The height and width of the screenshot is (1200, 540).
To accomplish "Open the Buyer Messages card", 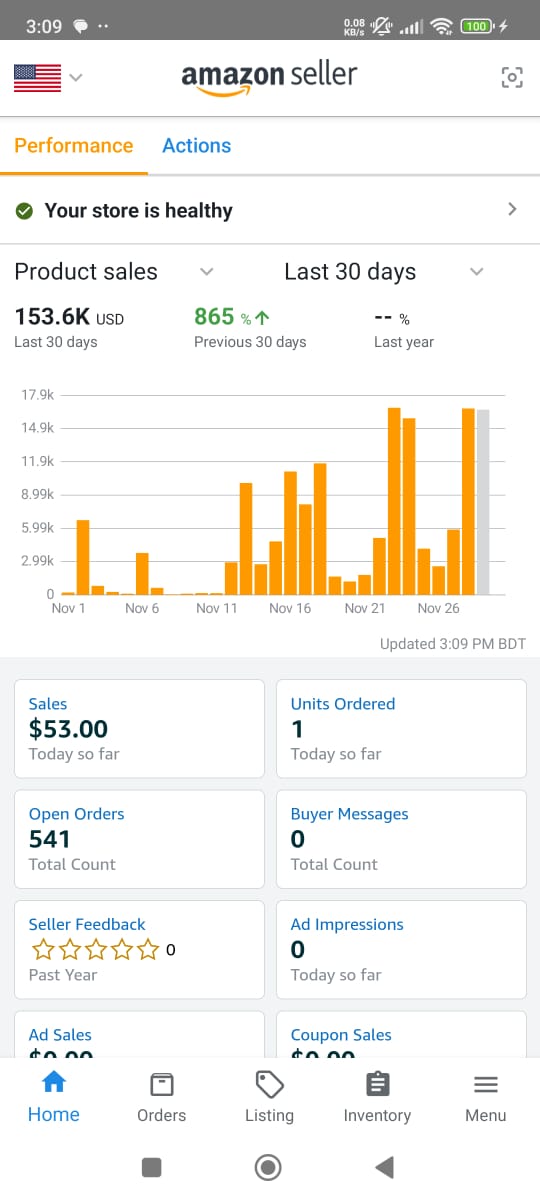I will click(401, 839).
